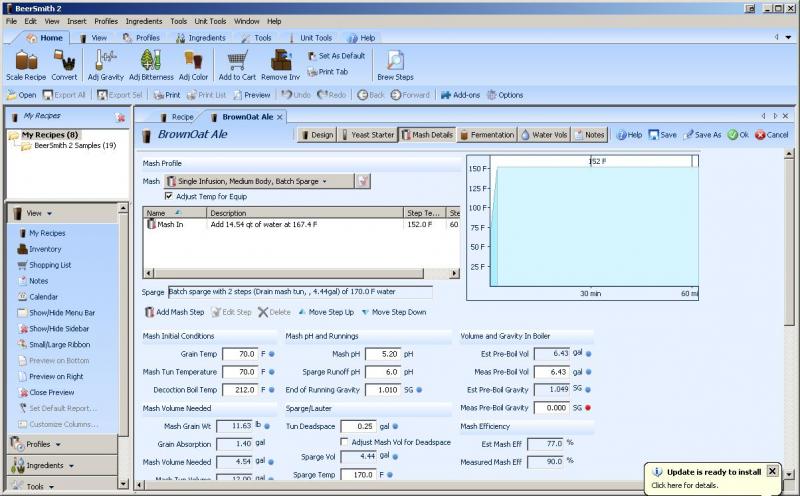This screenshot has height=496, width=800.
Task: Close the BrownOat Ale tab
Action: [280, 117]
